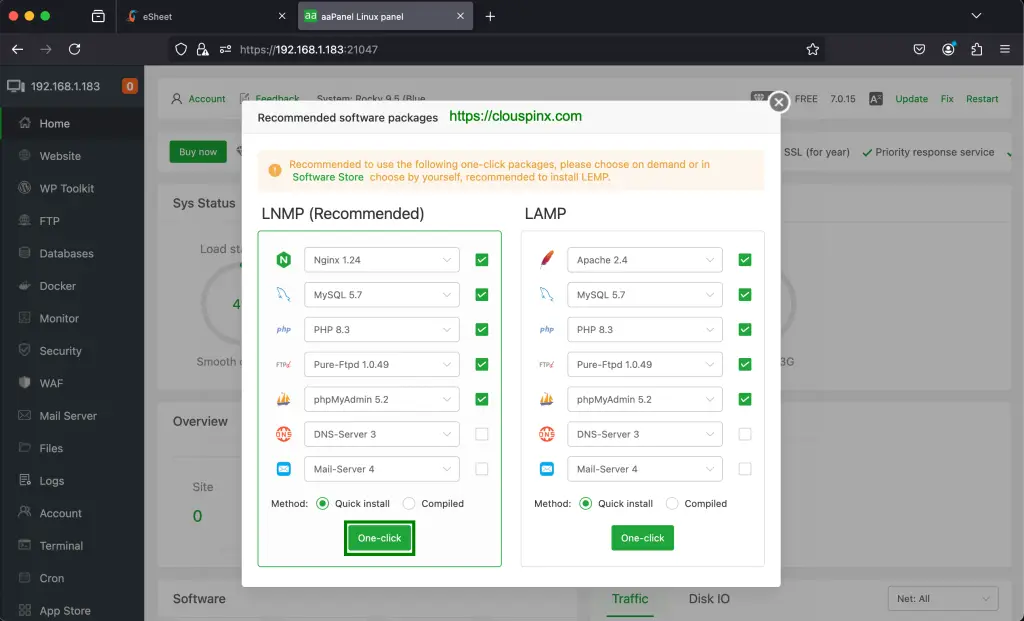Screen dimensions: 1024x621
Task: Click the phpMyAdmin icon under LAMP
Action: click(x=546, y=398)
